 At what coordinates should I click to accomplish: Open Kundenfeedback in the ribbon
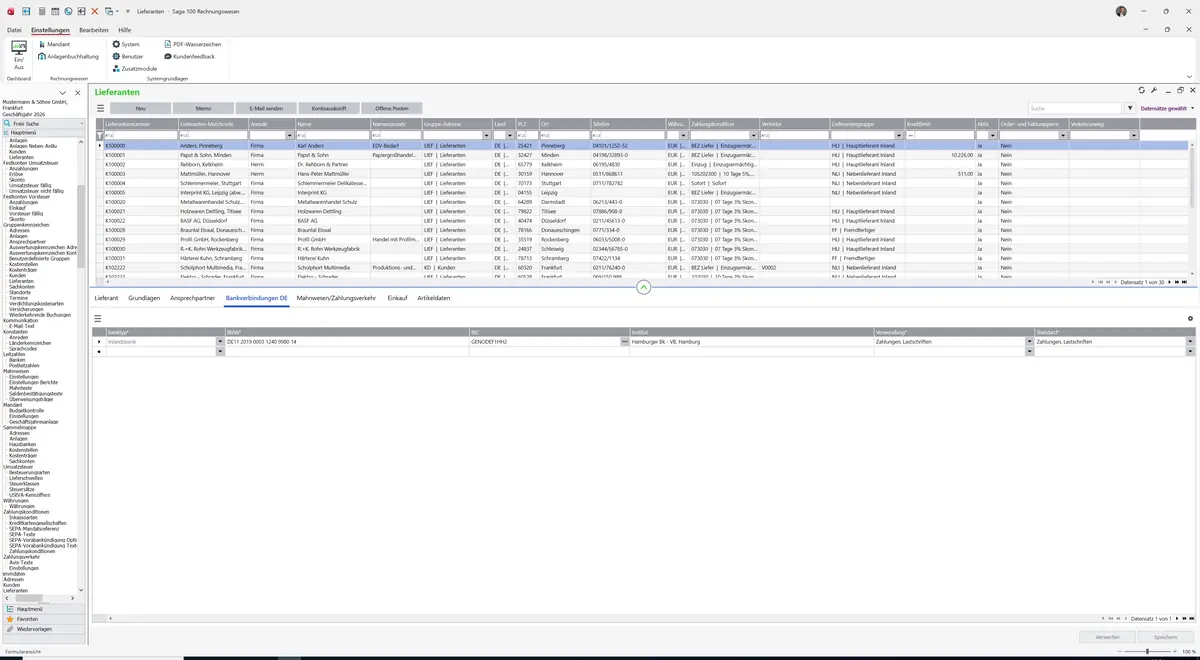pyautogui.click(x=189, y=56)
